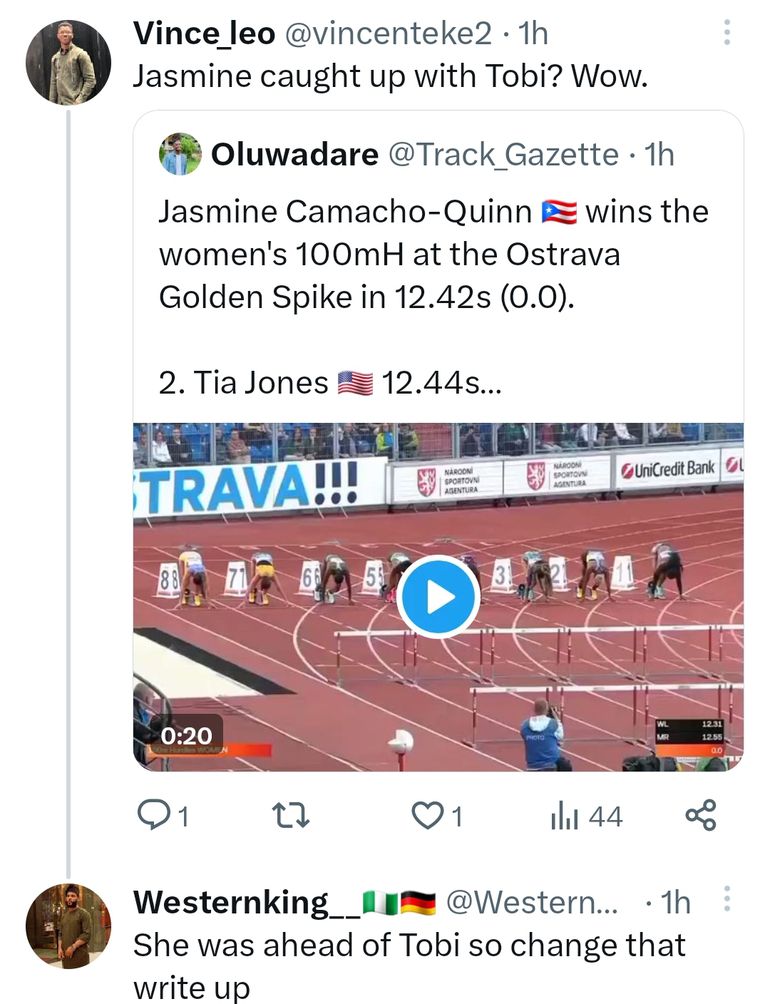Share the tweet via share icon
Image resolution: width=770 pixels, height=1004 pixels.
tap(701, 816)
